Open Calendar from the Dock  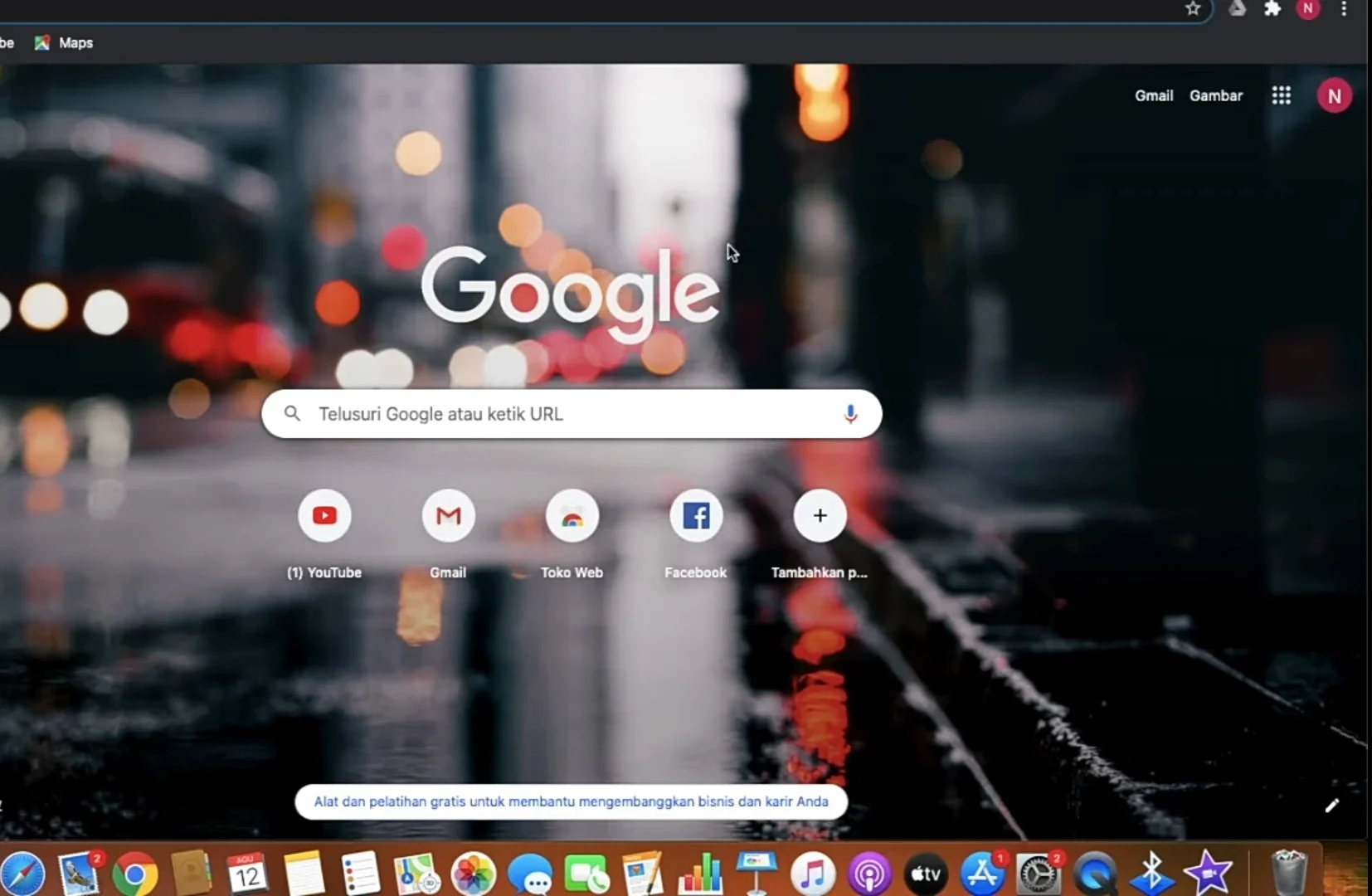coord(247,874)
